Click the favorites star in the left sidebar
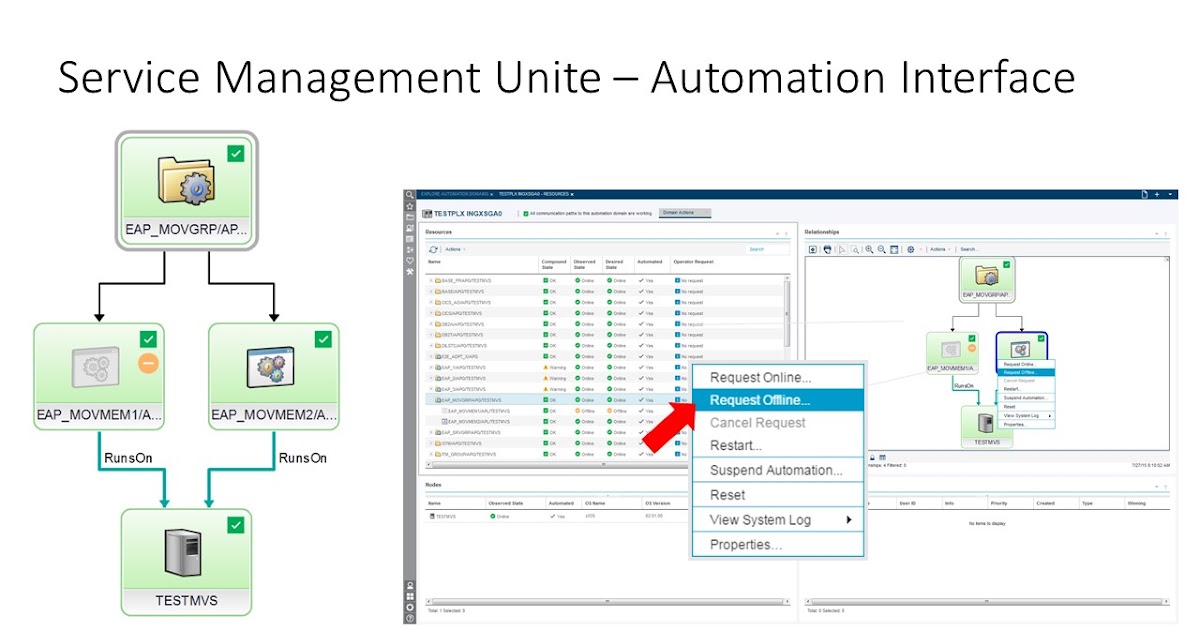The image size is (1200, 630). (x=410, y=207)
